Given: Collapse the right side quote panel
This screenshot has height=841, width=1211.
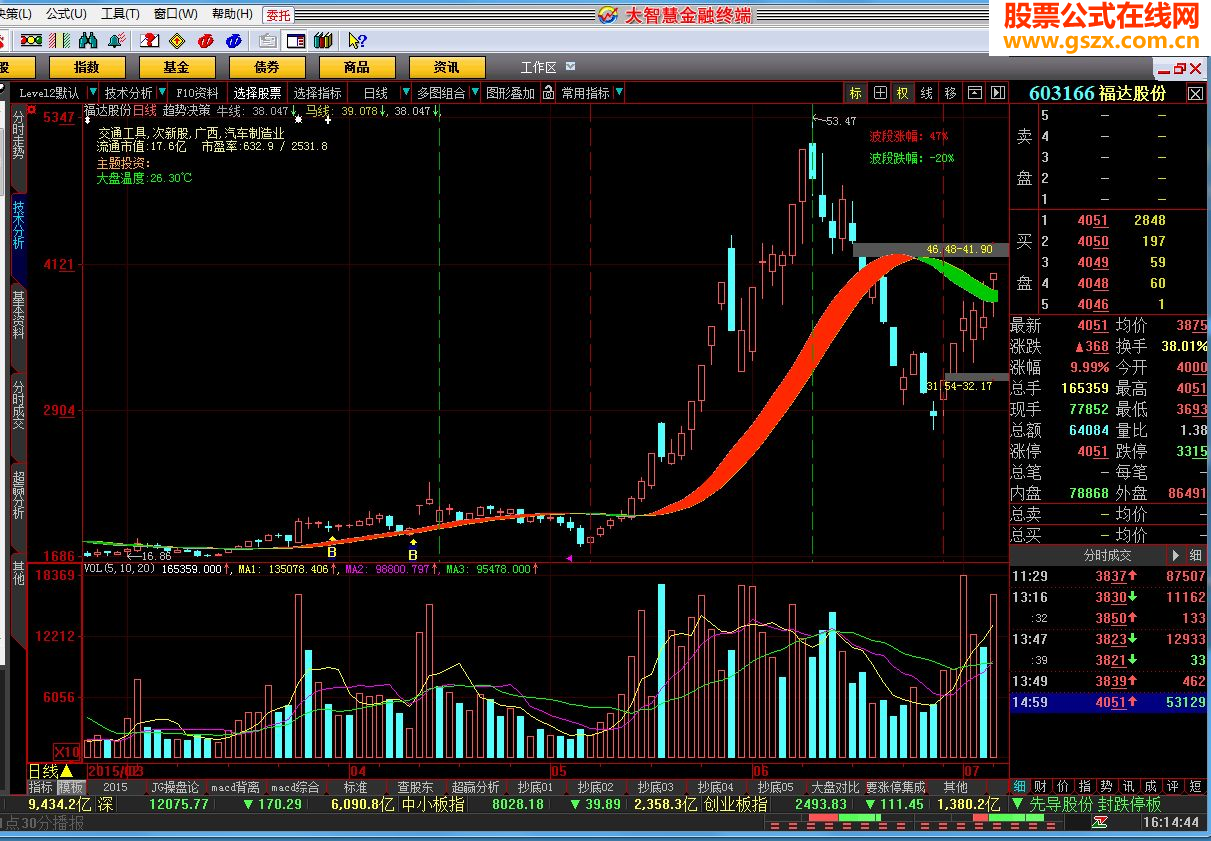Looking at the screenshot, I should click(x=998, y=93).
